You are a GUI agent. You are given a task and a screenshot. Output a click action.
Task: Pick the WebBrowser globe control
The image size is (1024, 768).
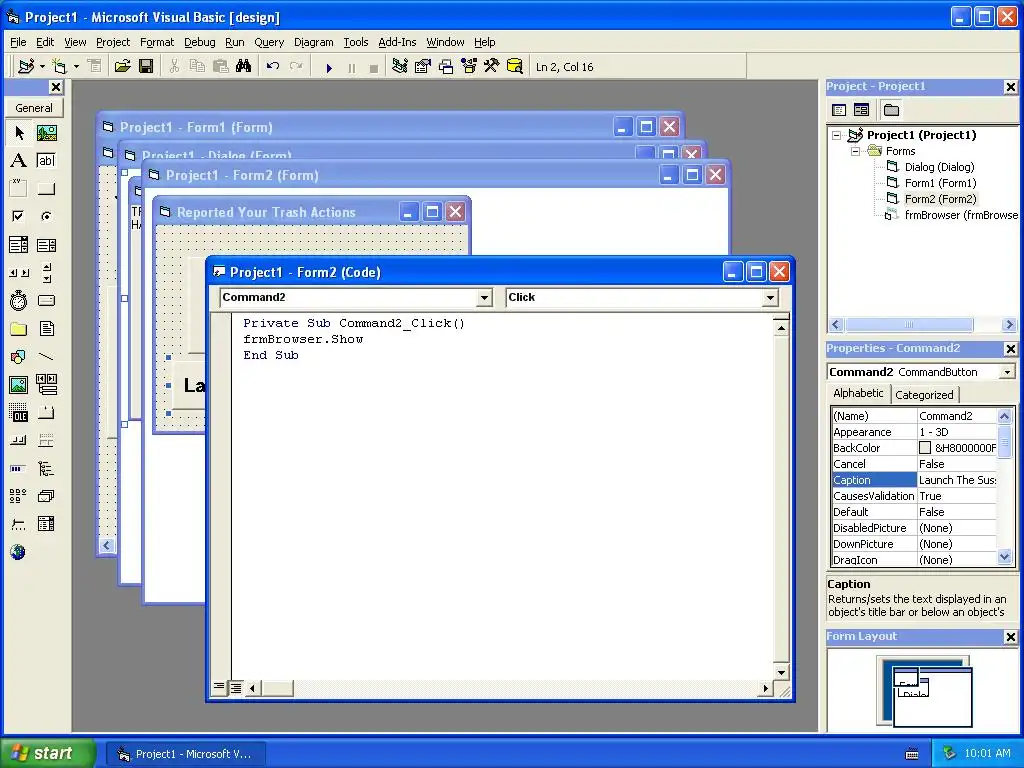[x=18, y=552]
